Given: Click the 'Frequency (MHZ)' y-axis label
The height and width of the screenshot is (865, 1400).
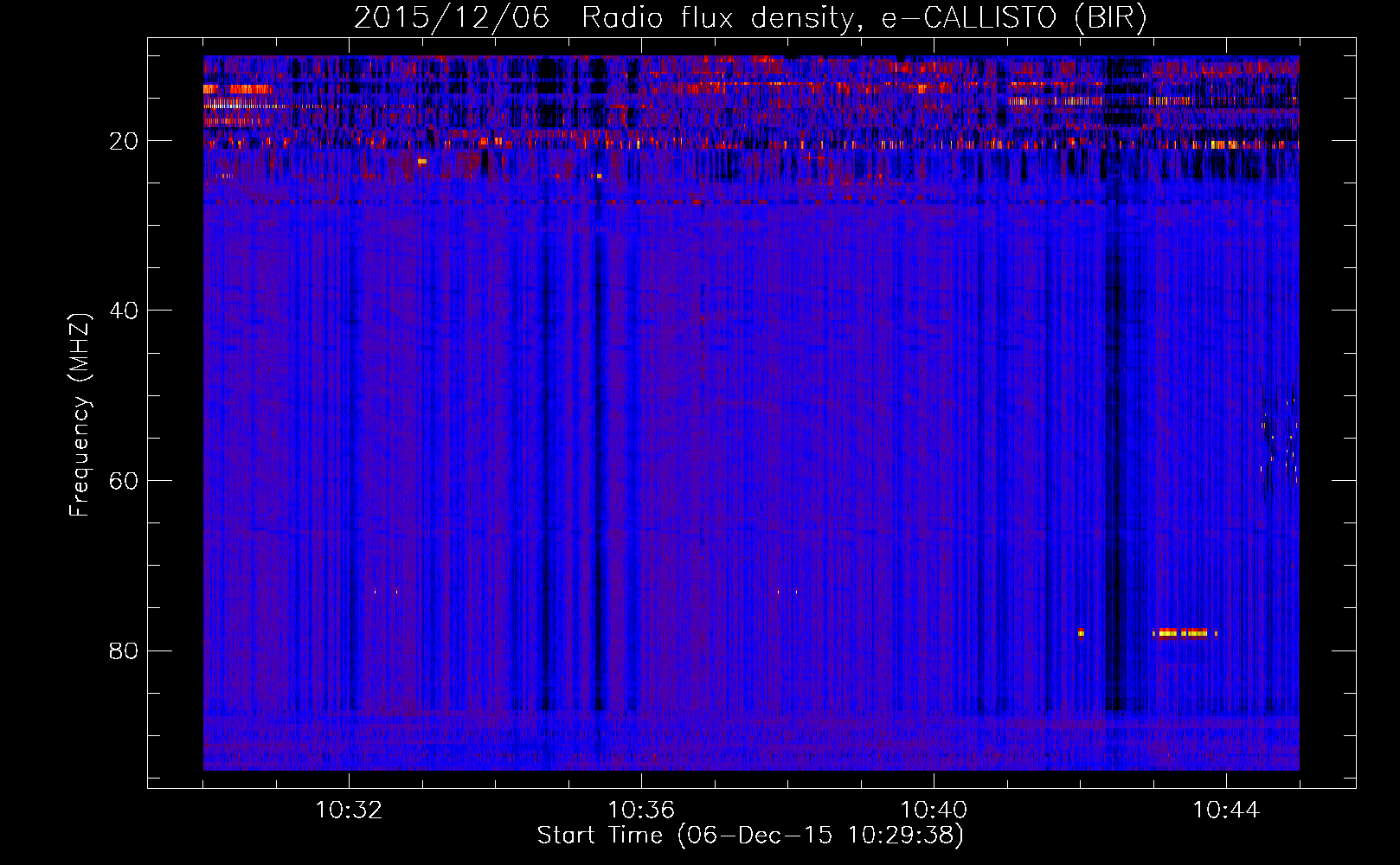Looking at the screenshot, I should click(x=80, y=415).
